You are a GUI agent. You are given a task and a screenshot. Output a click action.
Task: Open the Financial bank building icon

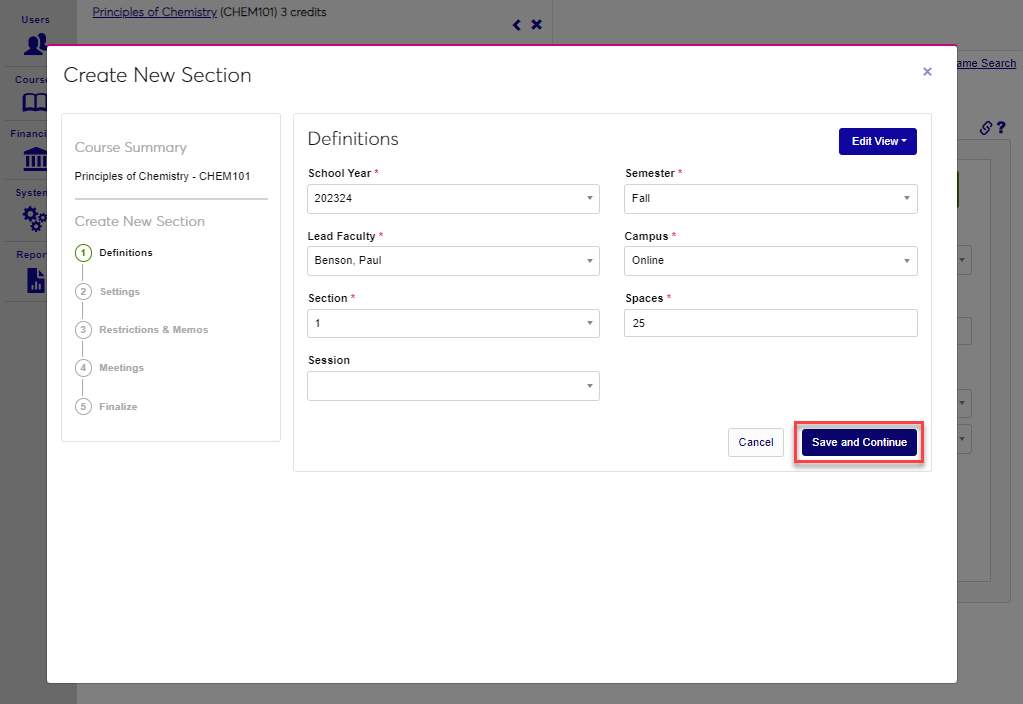click(35, 159)
